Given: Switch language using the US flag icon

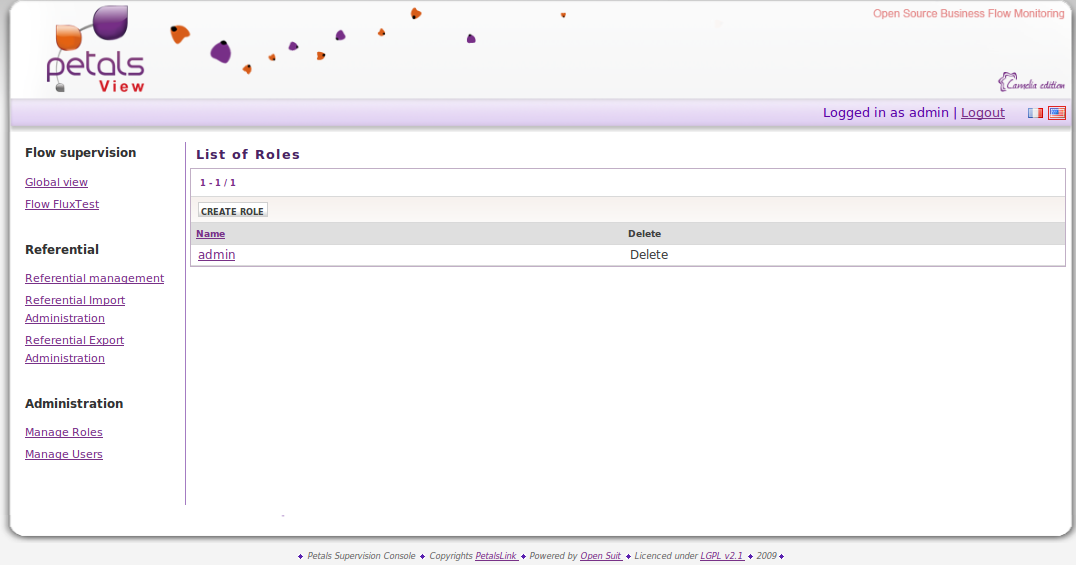Looking at the screenshot, I should coord(1056,113).
